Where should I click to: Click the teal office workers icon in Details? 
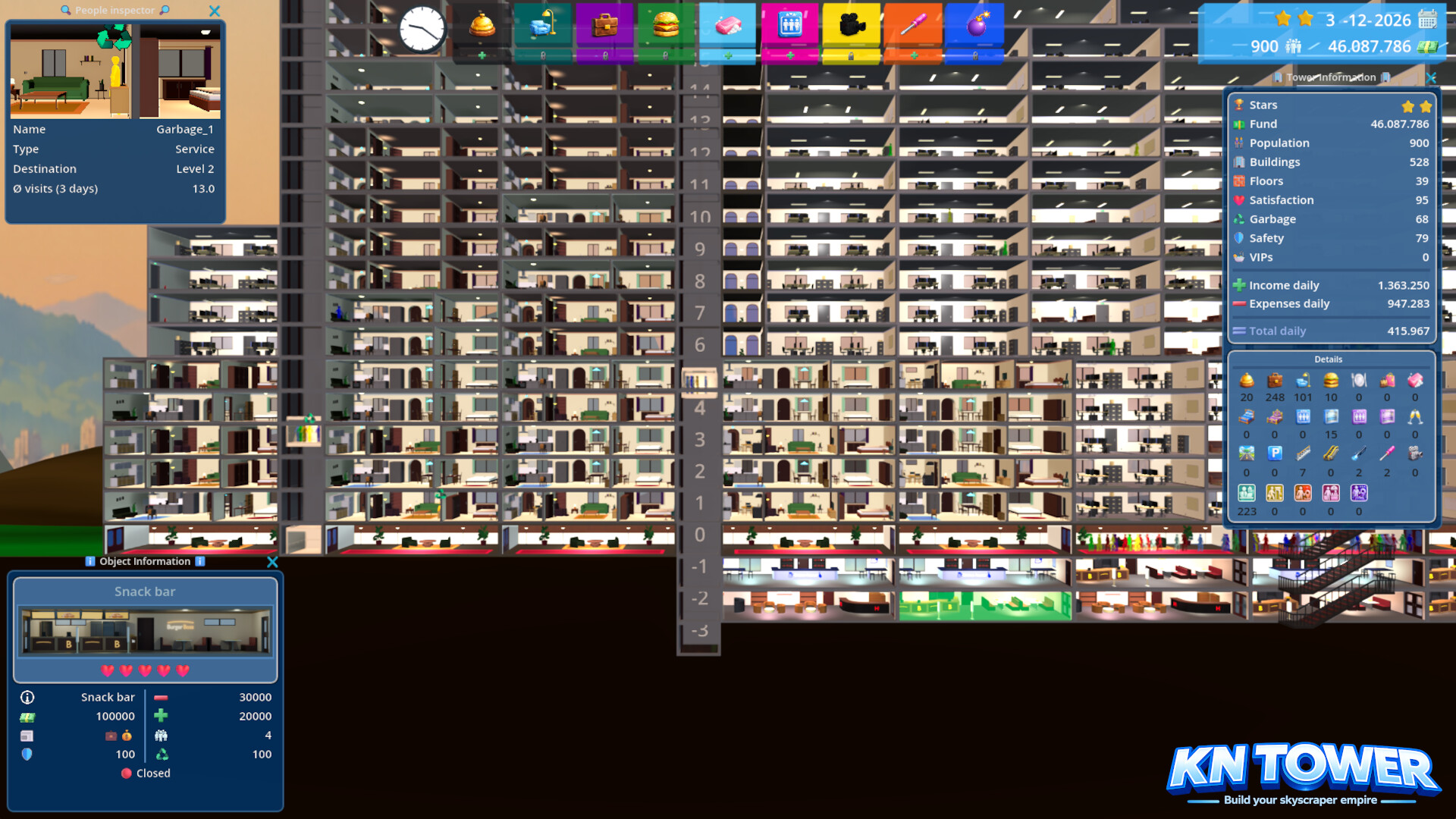pyautogui.click(x=1247, y=493)
